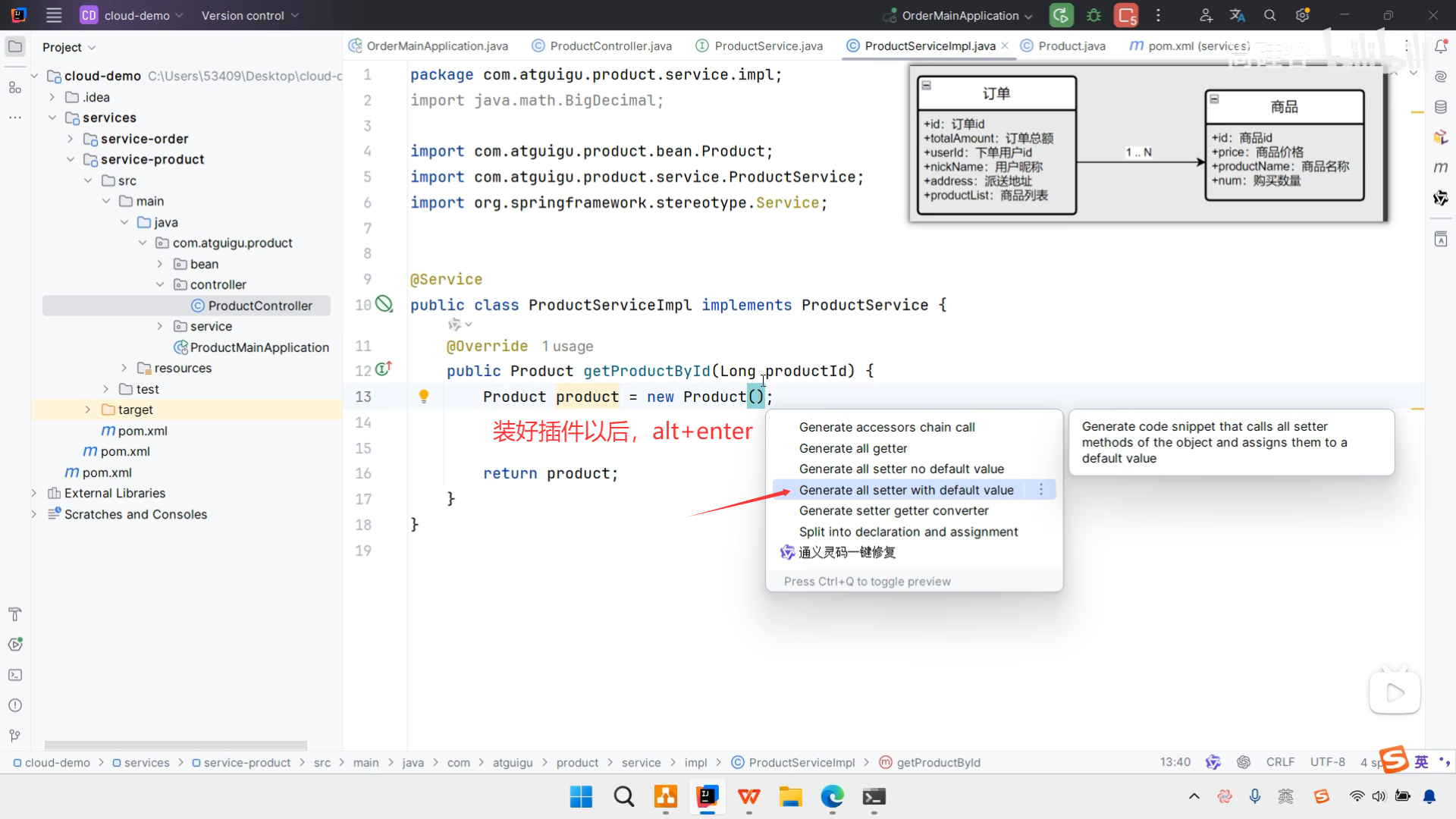Open the Maven tool window icon
Image resolution: width=1456 pixels, height=819 pixels.
pos(1441,168)
